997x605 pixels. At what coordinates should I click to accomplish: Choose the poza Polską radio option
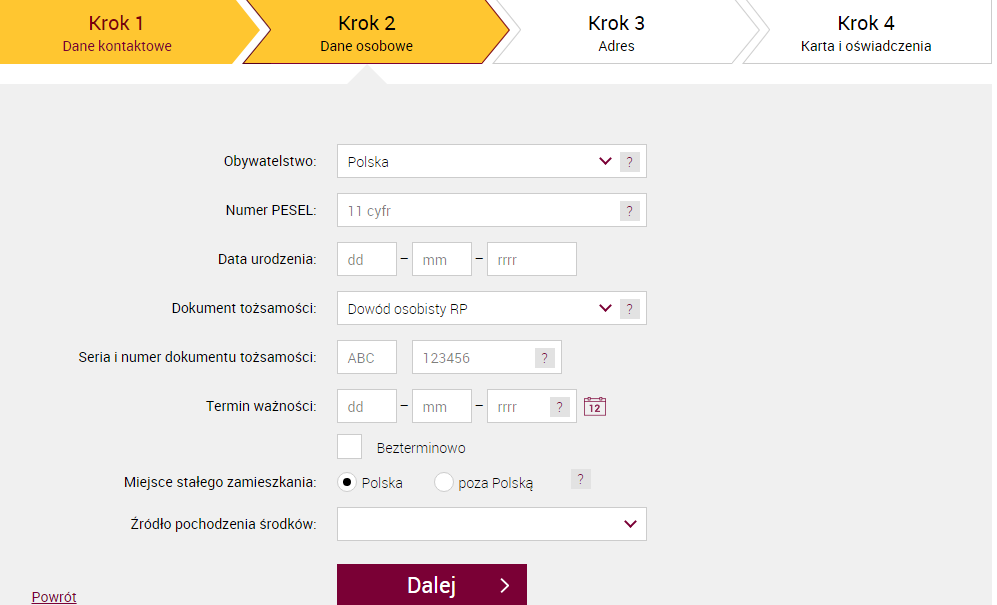(x=443, y=482)
